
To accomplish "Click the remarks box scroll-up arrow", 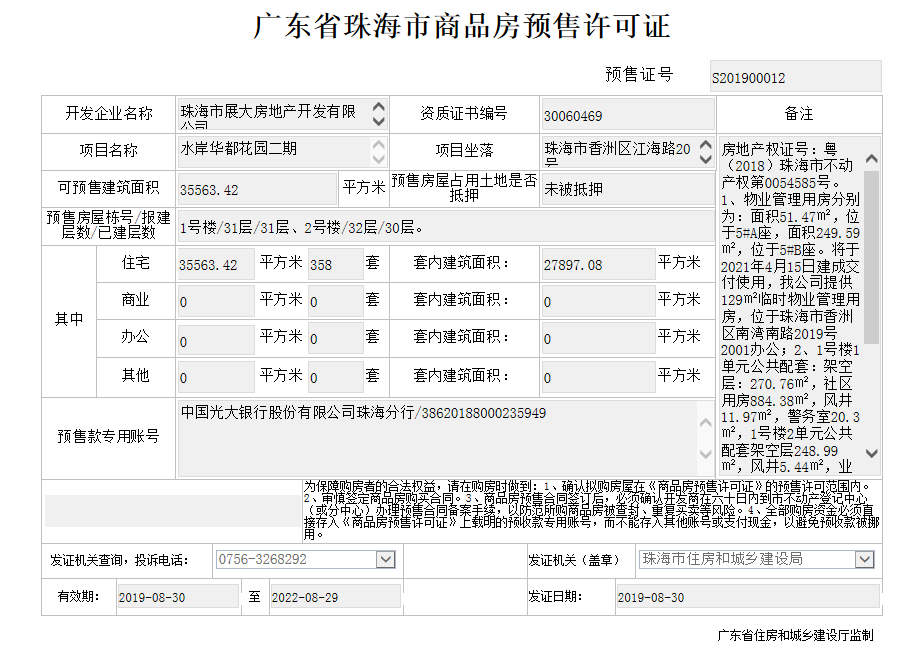I will point(871,159).
